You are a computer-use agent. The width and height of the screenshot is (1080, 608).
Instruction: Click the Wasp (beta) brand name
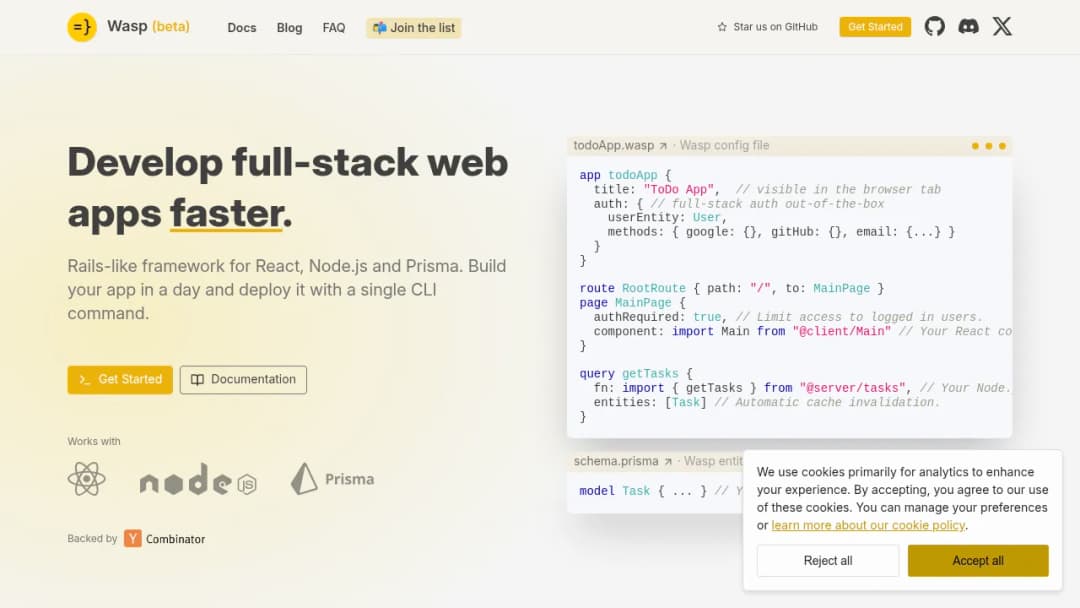coord(148,26)
